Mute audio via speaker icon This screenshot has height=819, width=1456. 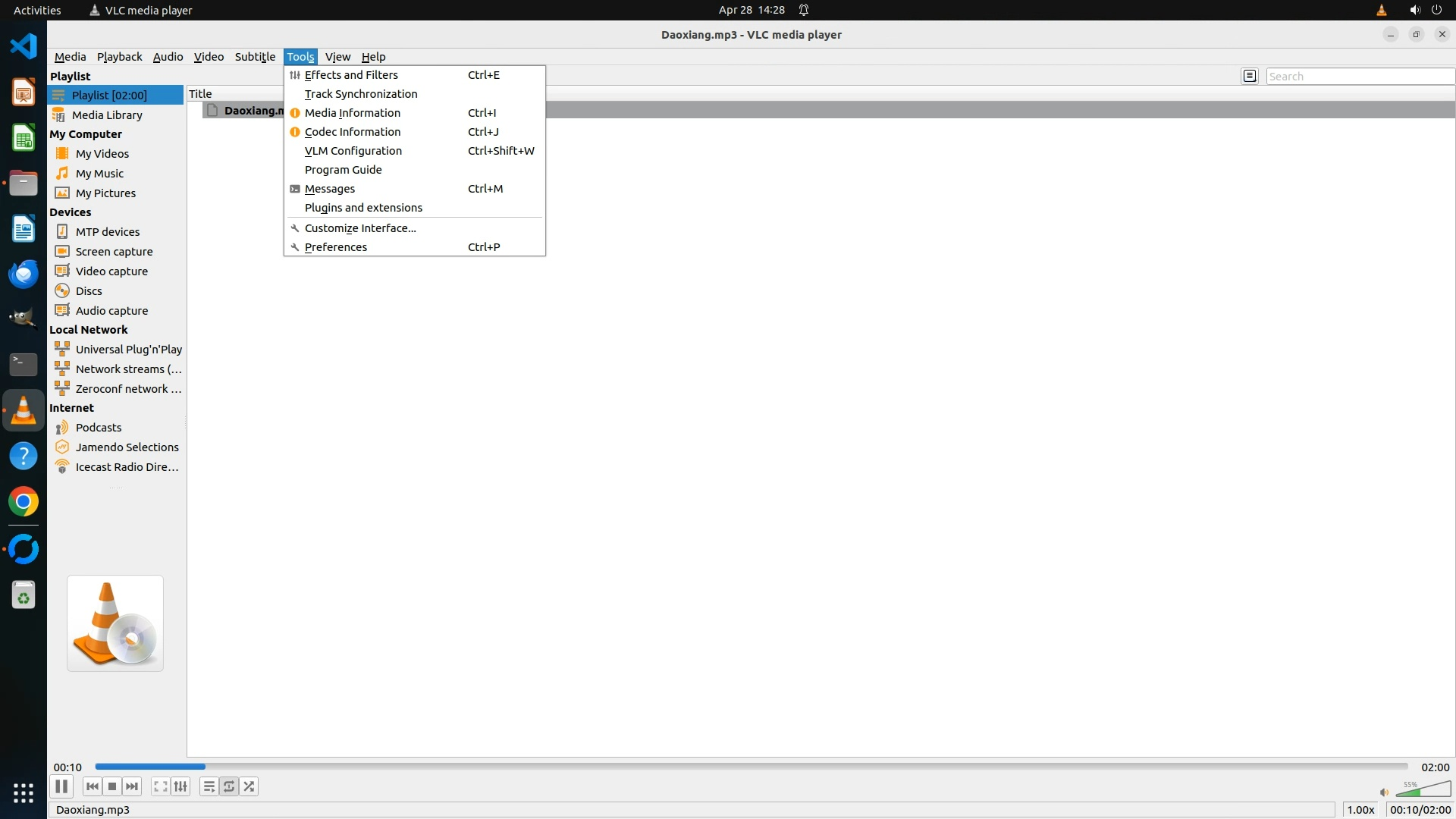tap(1384, 792)
